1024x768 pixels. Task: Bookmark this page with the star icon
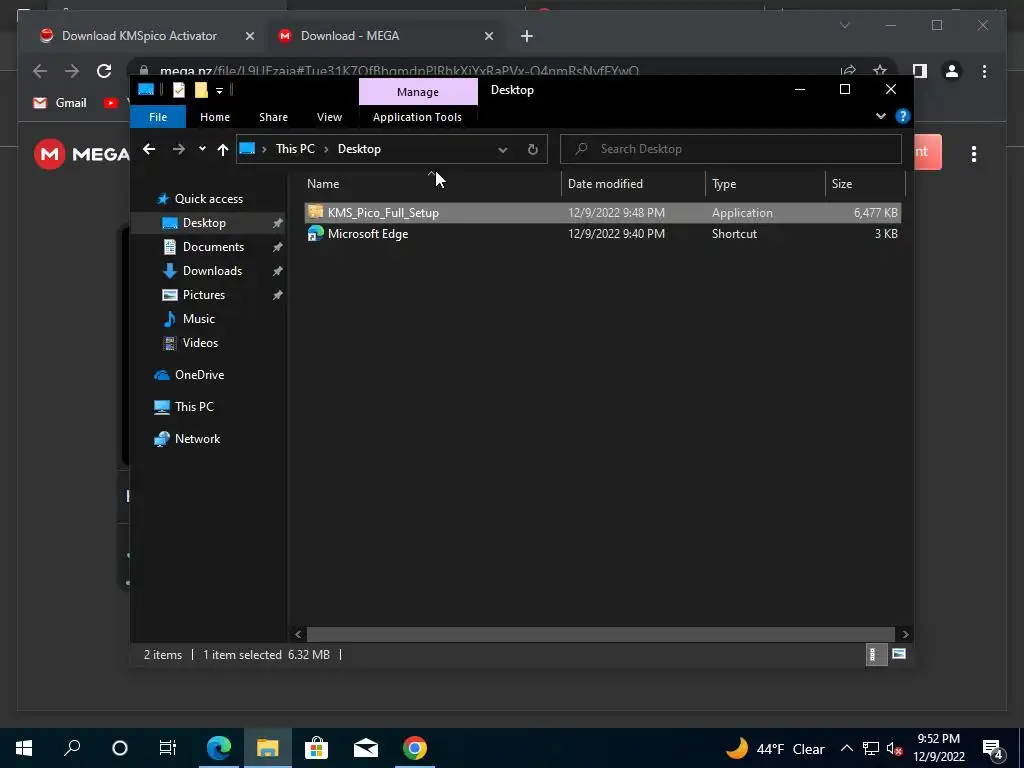click(880, 71)
